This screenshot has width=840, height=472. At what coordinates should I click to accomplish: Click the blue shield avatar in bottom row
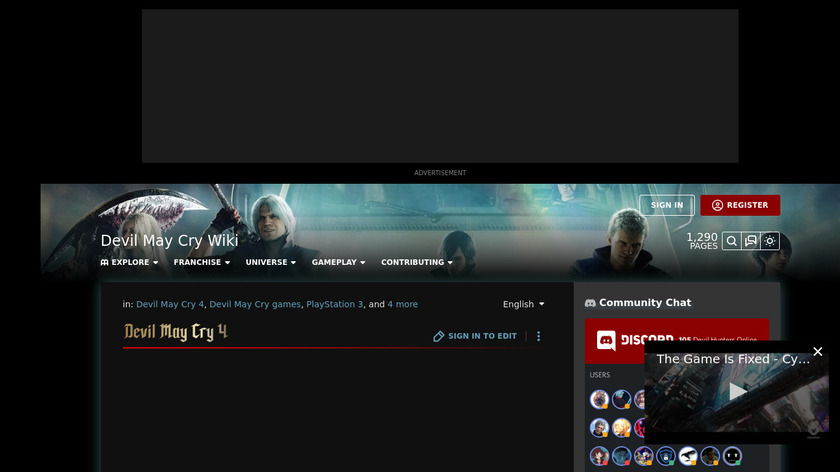point(666,456)
